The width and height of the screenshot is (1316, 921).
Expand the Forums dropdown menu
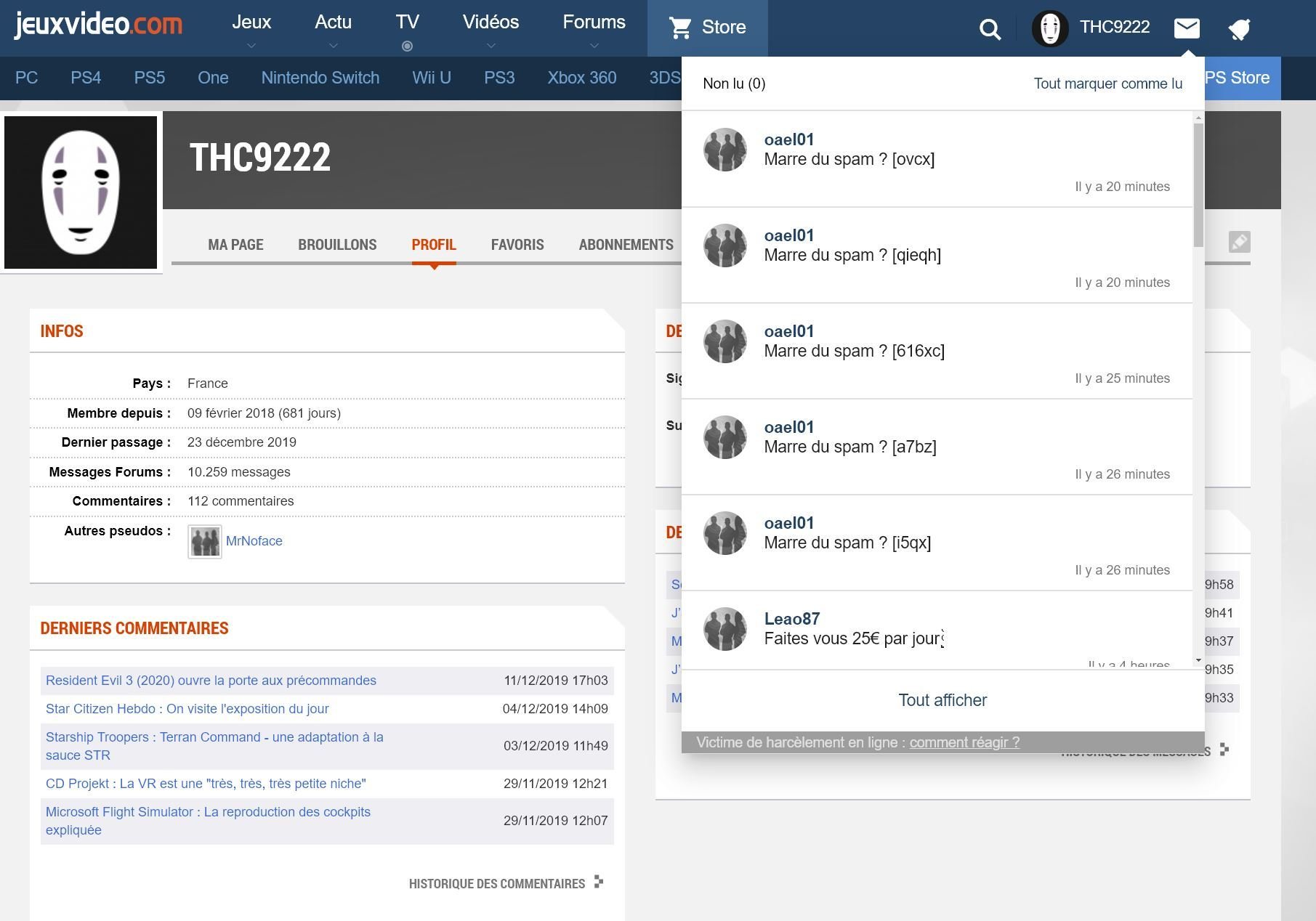pyautogui.click(x=594, y=46)
